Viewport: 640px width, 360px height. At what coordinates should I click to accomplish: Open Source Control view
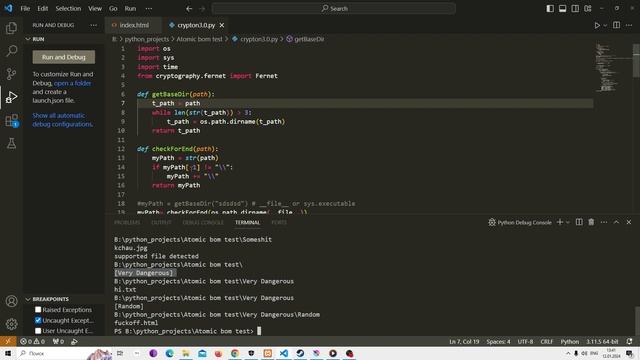(11, 73)
